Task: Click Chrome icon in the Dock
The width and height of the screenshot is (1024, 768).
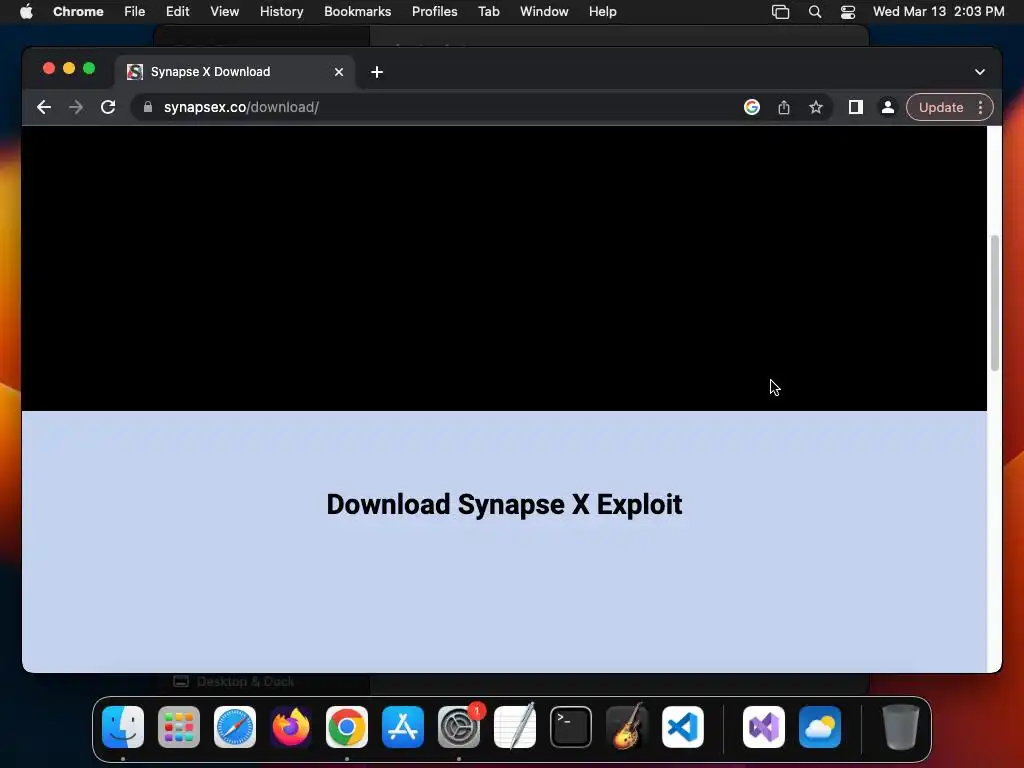Action: click(x=347, y=727)
